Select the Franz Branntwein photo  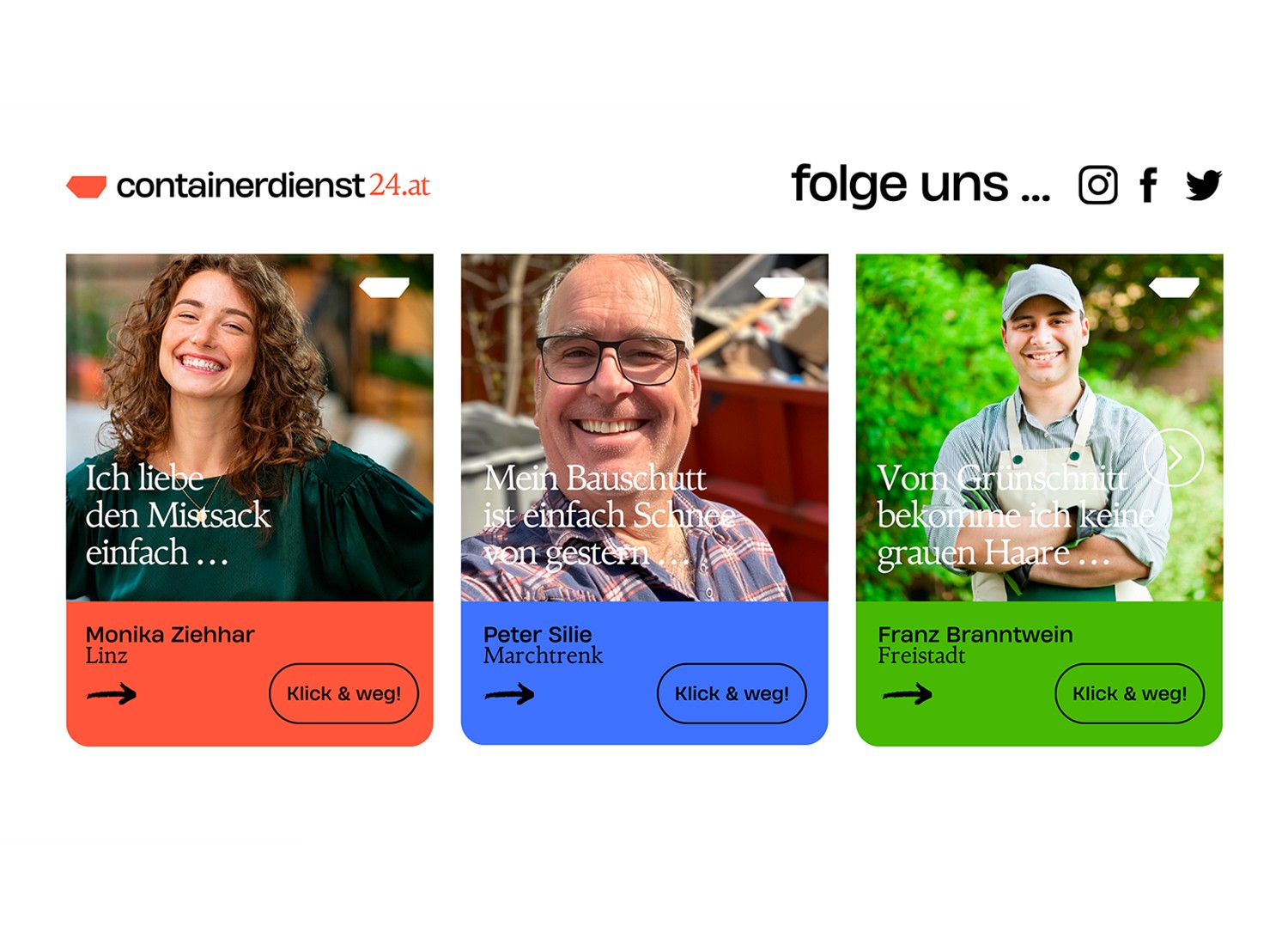click(x=1039, y=427)
